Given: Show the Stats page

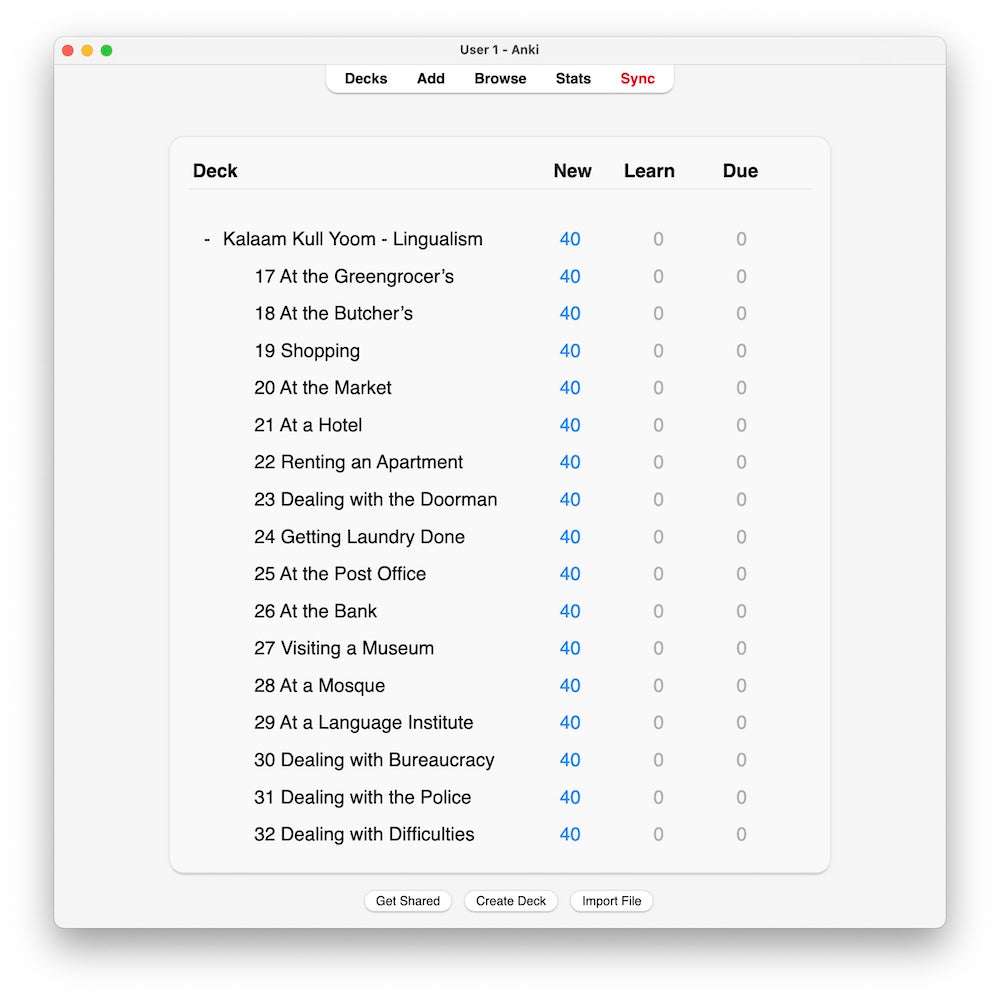Looking at the screenshot, I should pos(573,79).
